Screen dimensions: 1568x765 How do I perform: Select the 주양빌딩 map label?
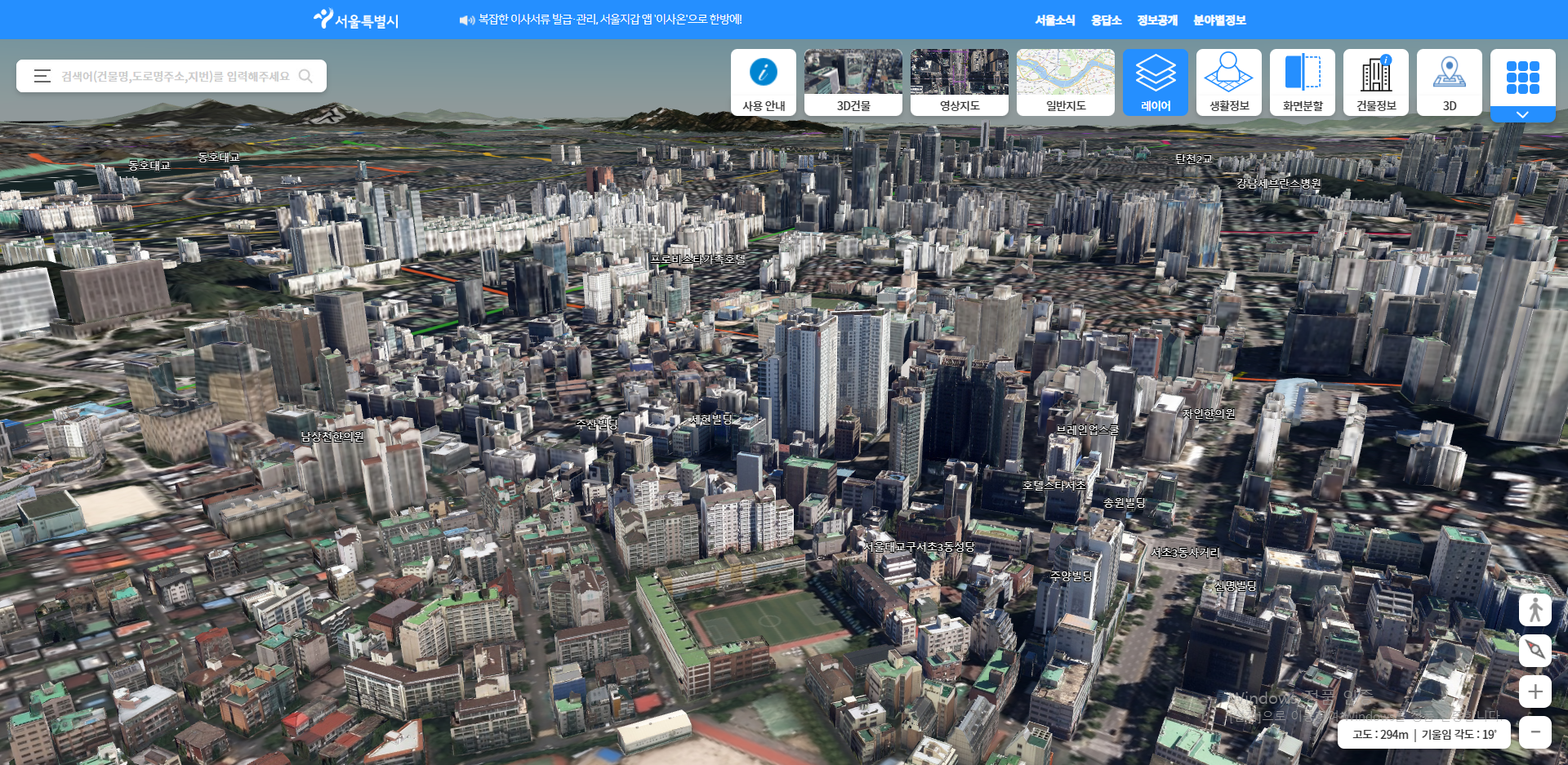tap(1071, 576)
